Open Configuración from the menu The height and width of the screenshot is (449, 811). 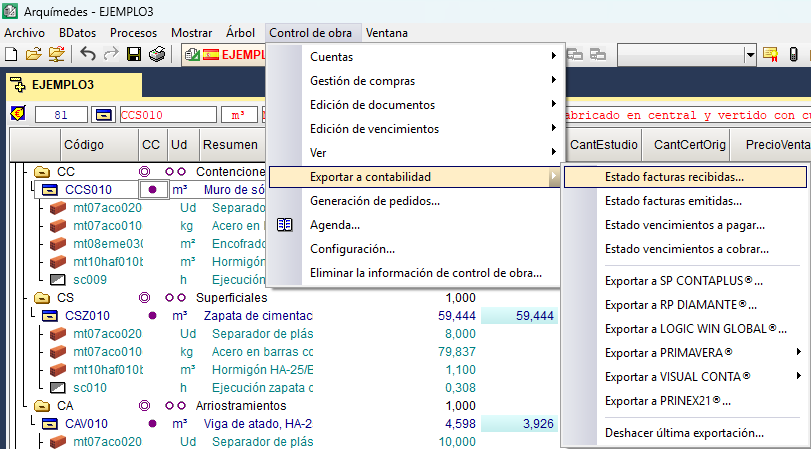point(414,249)
